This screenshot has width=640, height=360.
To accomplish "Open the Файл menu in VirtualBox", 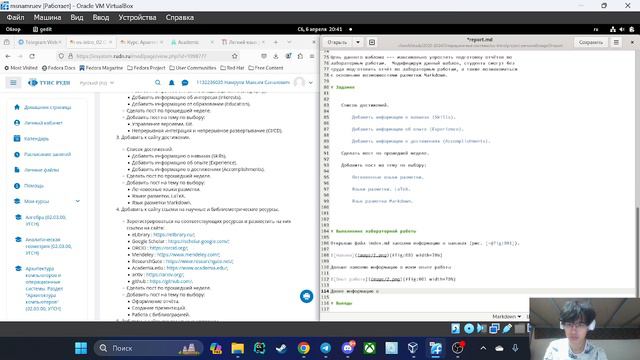I will [x=15, y=18].
